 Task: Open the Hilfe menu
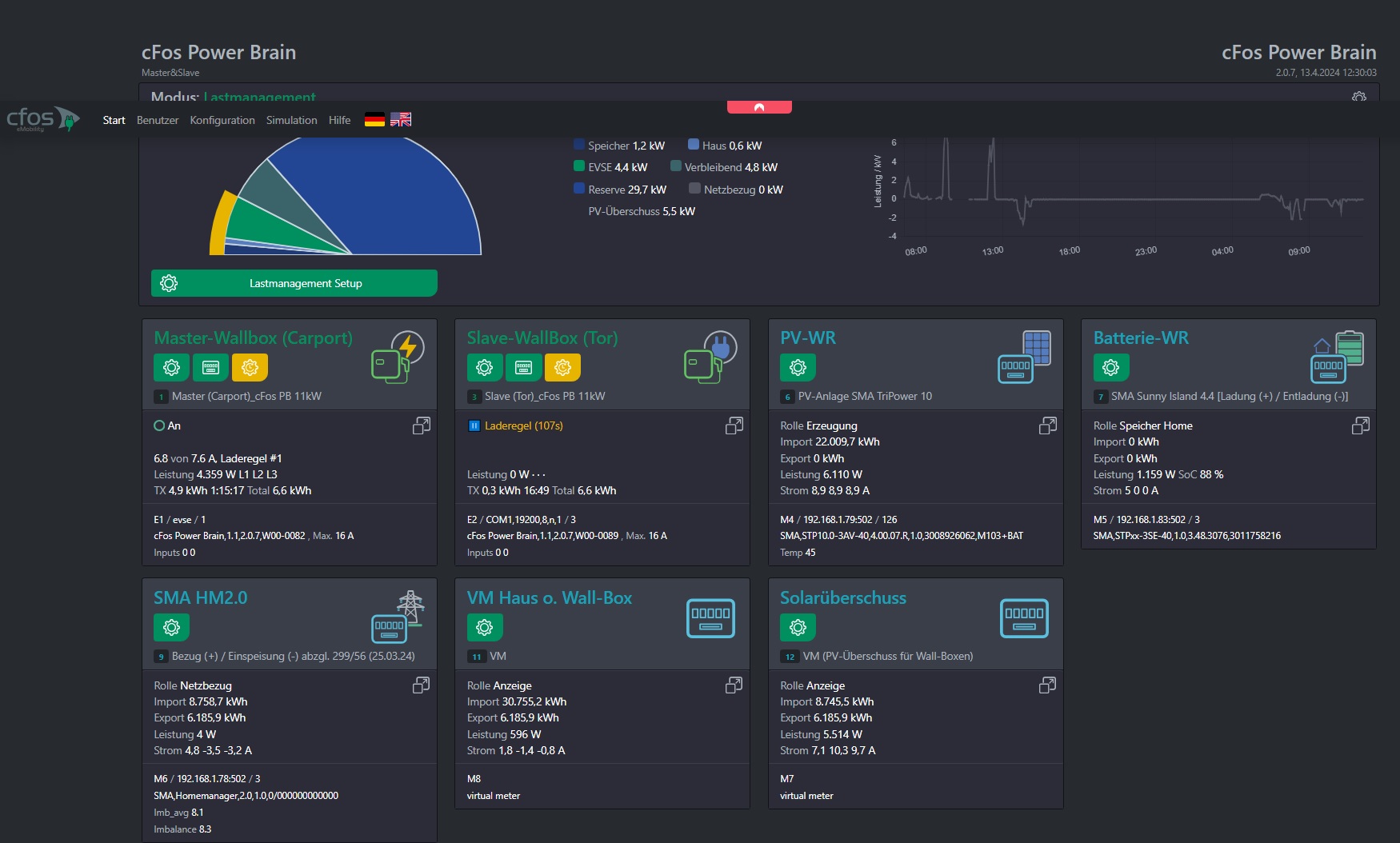click(339, 120)
